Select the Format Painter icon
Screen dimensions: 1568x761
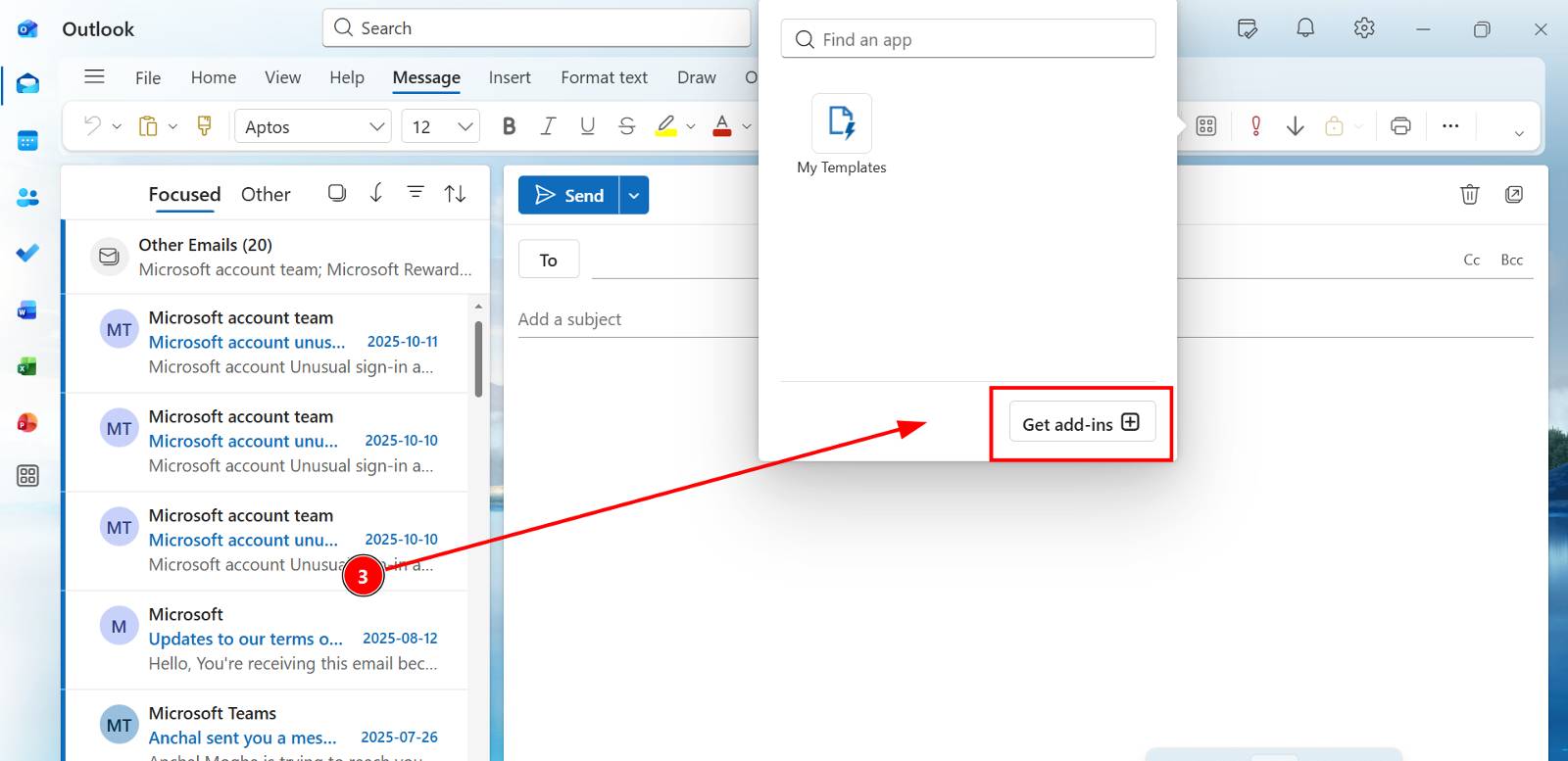205,126
